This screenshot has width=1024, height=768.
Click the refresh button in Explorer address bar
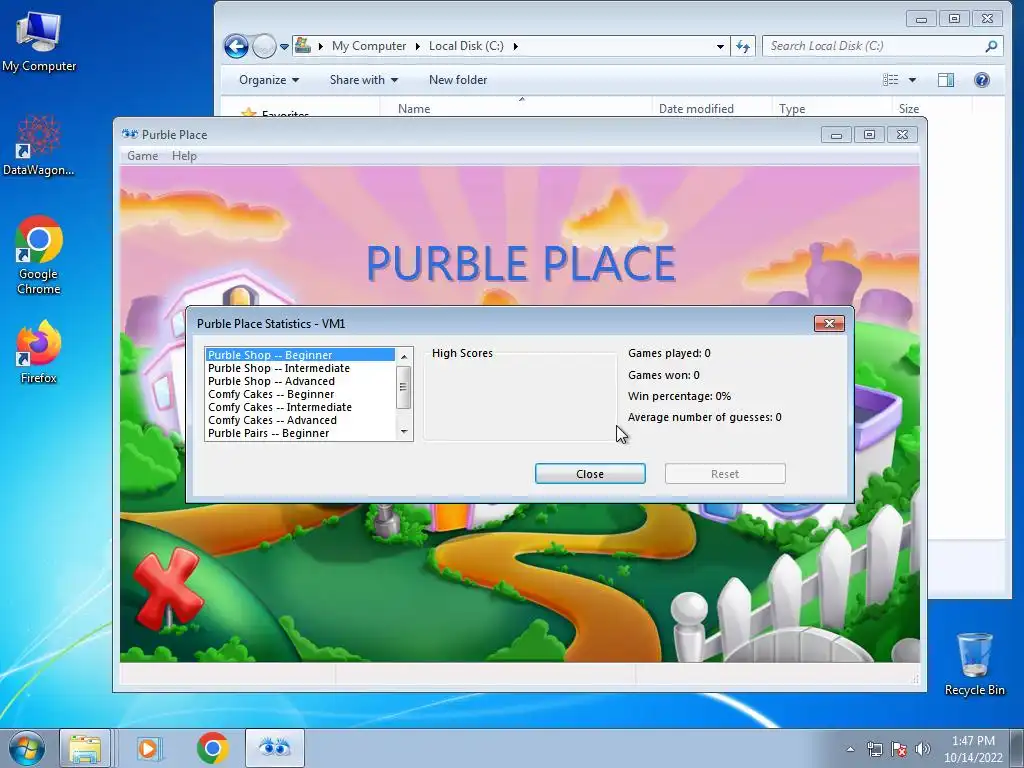coord(743,46)
